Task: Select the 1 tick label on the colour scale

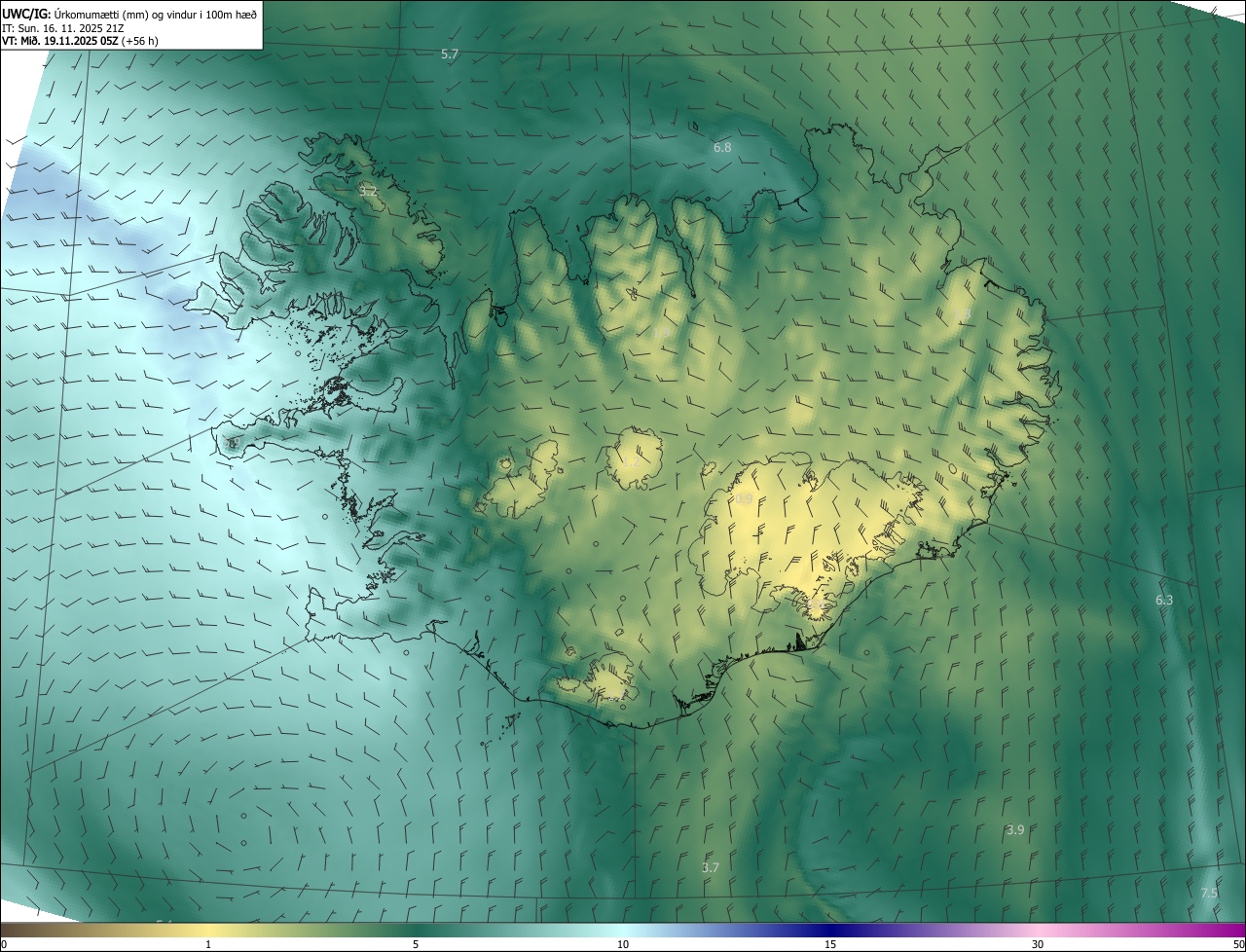Action: click(x=208, y=945)
